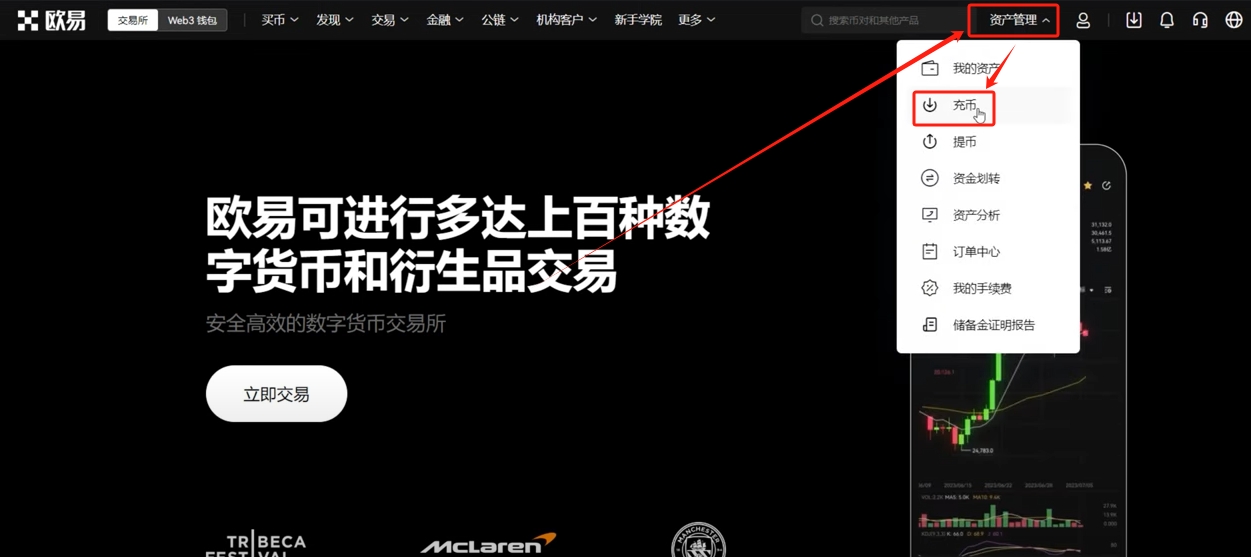Collapse the 资产管理 dropdown
Viewport: 1251px width, 557px height.
pyautogui.click(x=1020, y=20)
